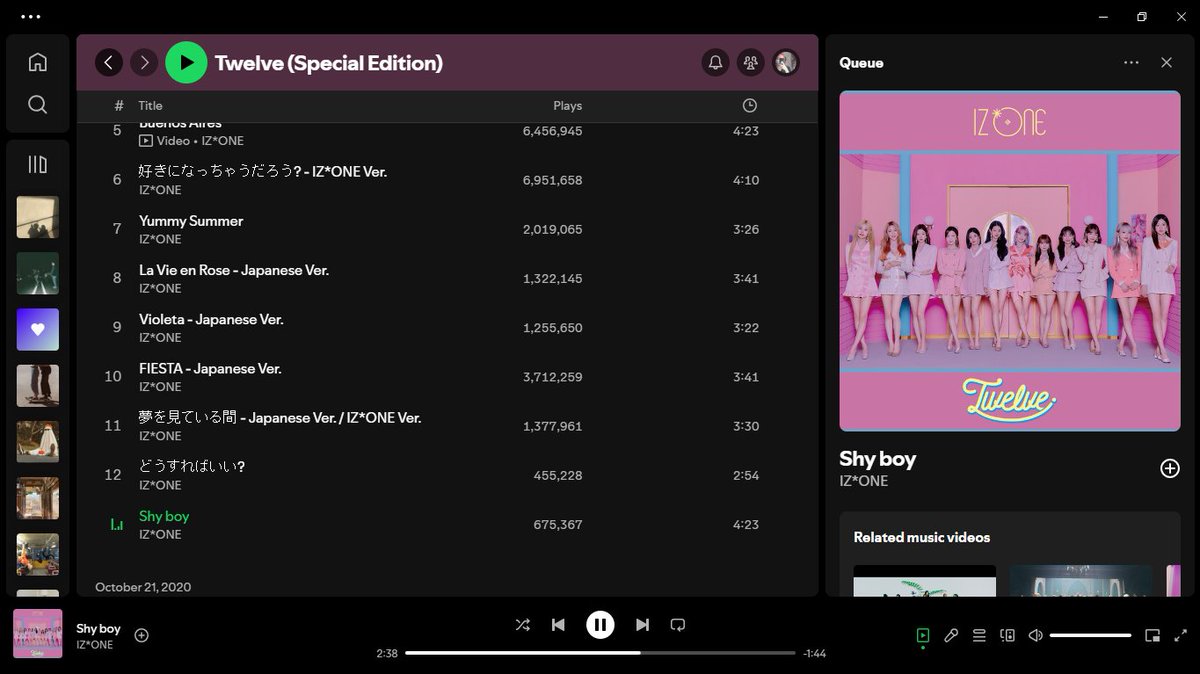Image resolution: width=1200 pixels, height=674 pixels.
Task: Restore down the window
Action: (1141, 16)
